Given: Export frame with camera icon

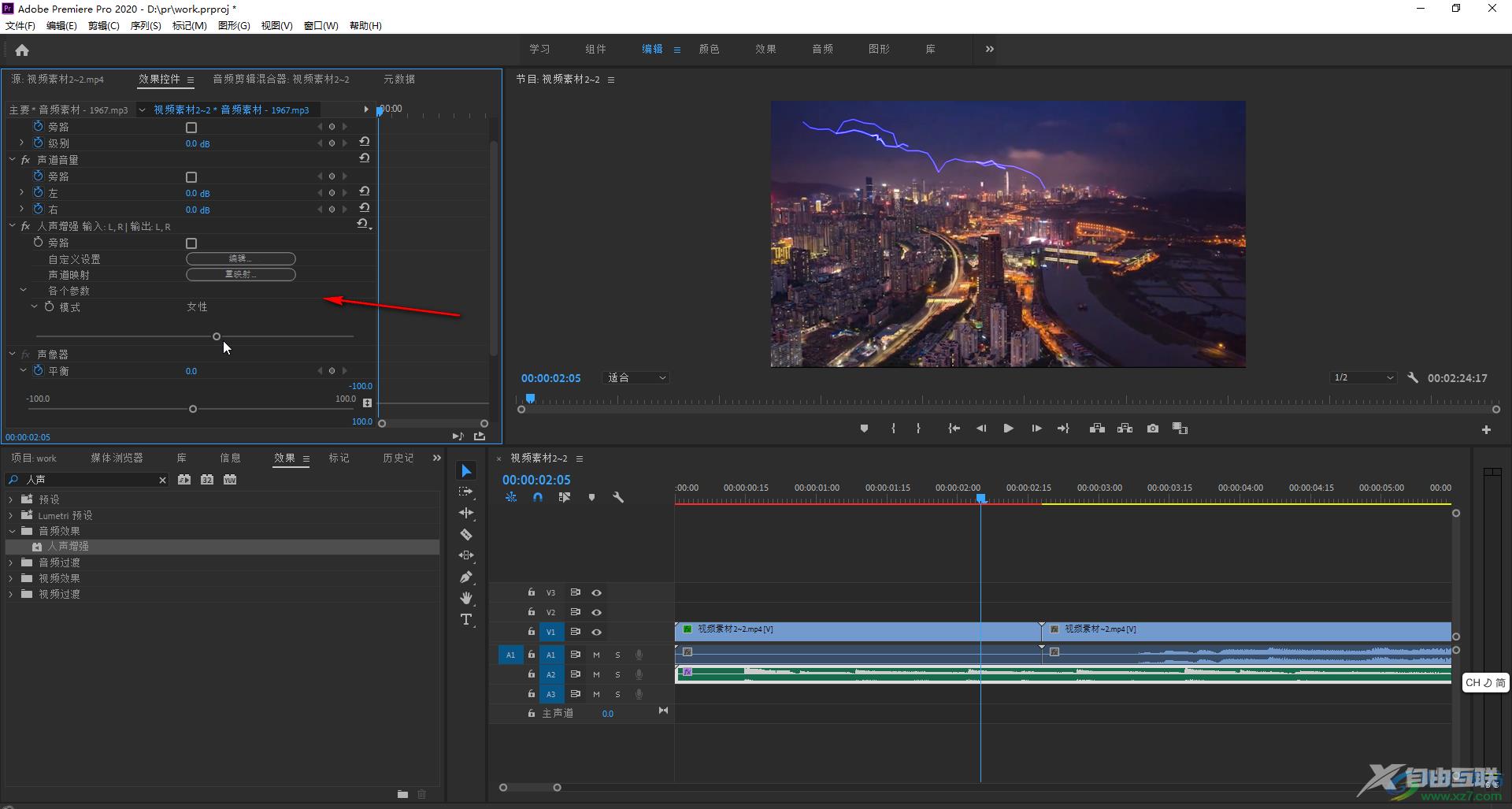Looking at the screenshot, I should click(1153, 429).
